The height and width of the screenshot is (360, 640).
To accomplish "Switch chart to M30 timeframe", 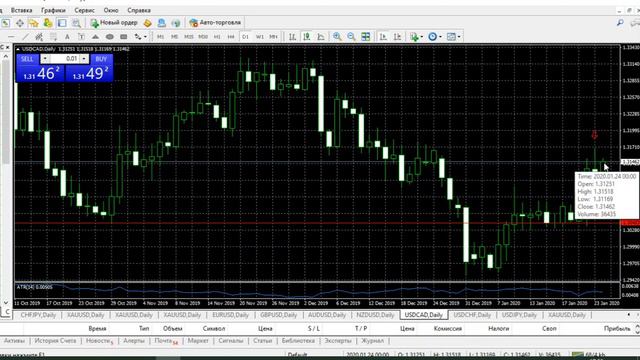I will click(203, 37).
